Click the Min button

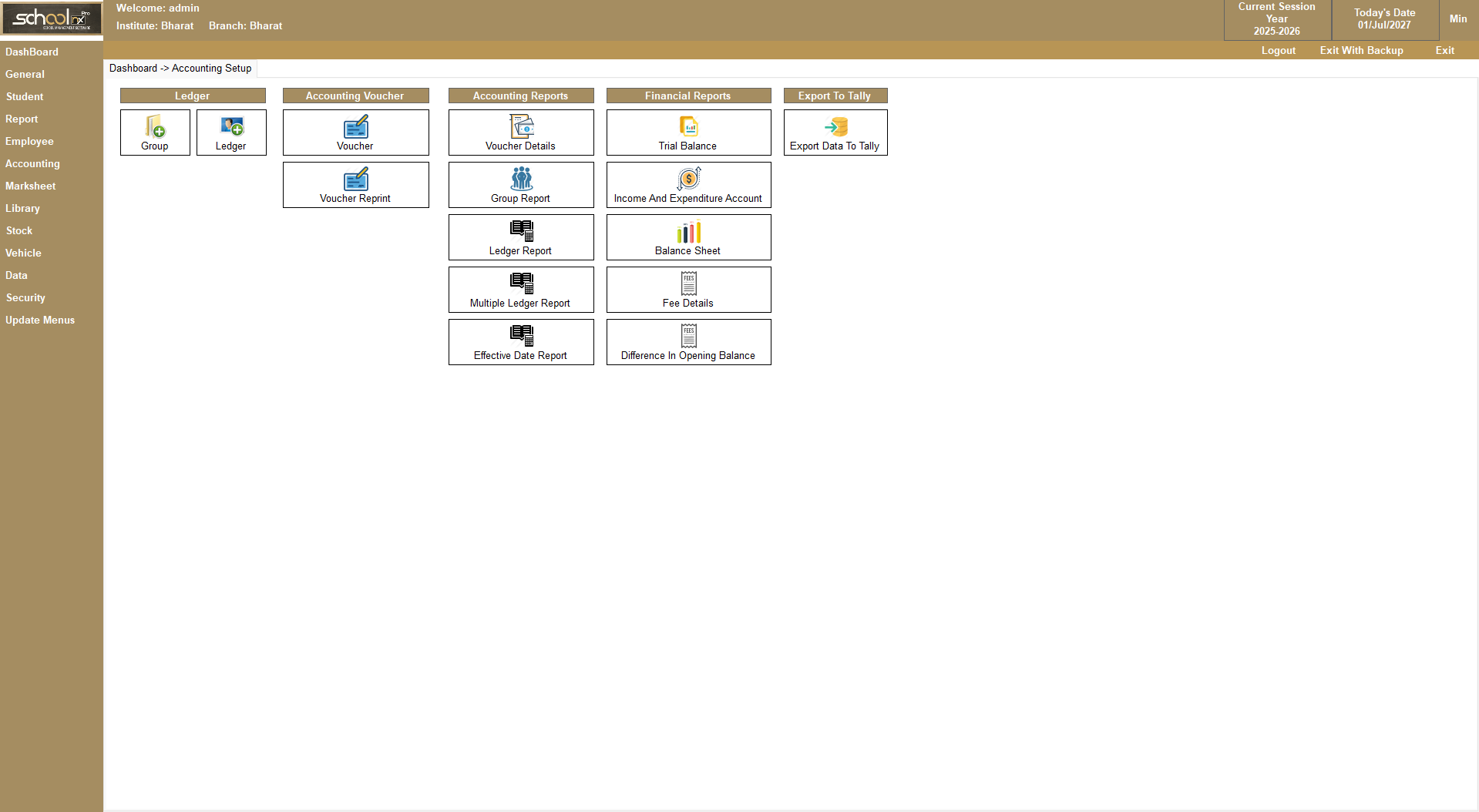click(x=1458, y=18)
